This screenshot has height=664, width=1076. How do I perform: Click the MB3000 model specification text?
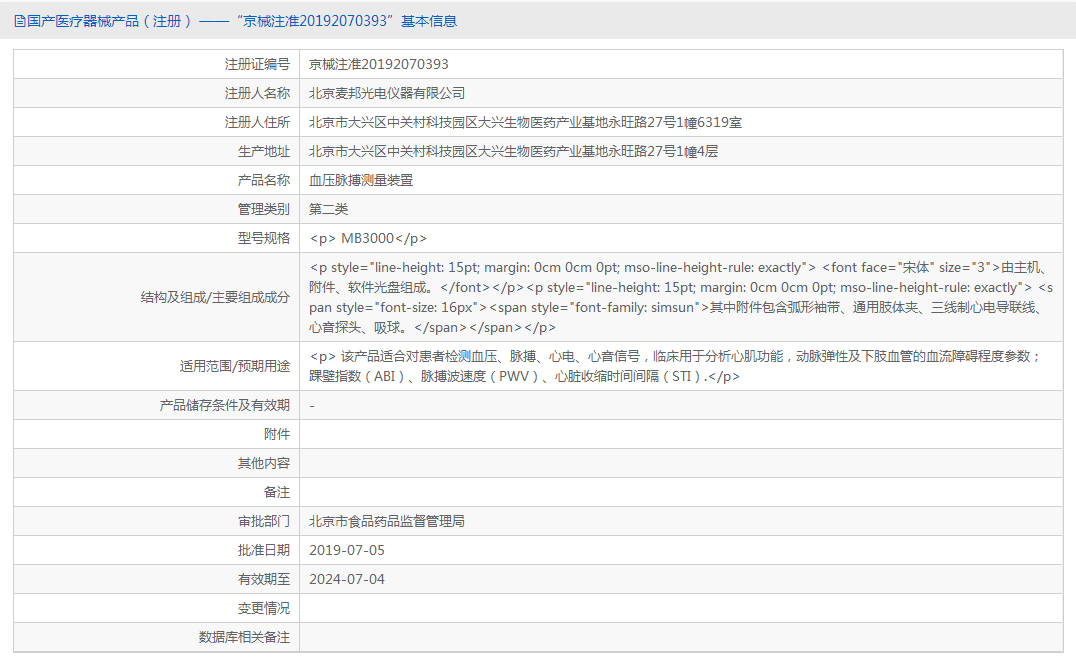[368, 239]
